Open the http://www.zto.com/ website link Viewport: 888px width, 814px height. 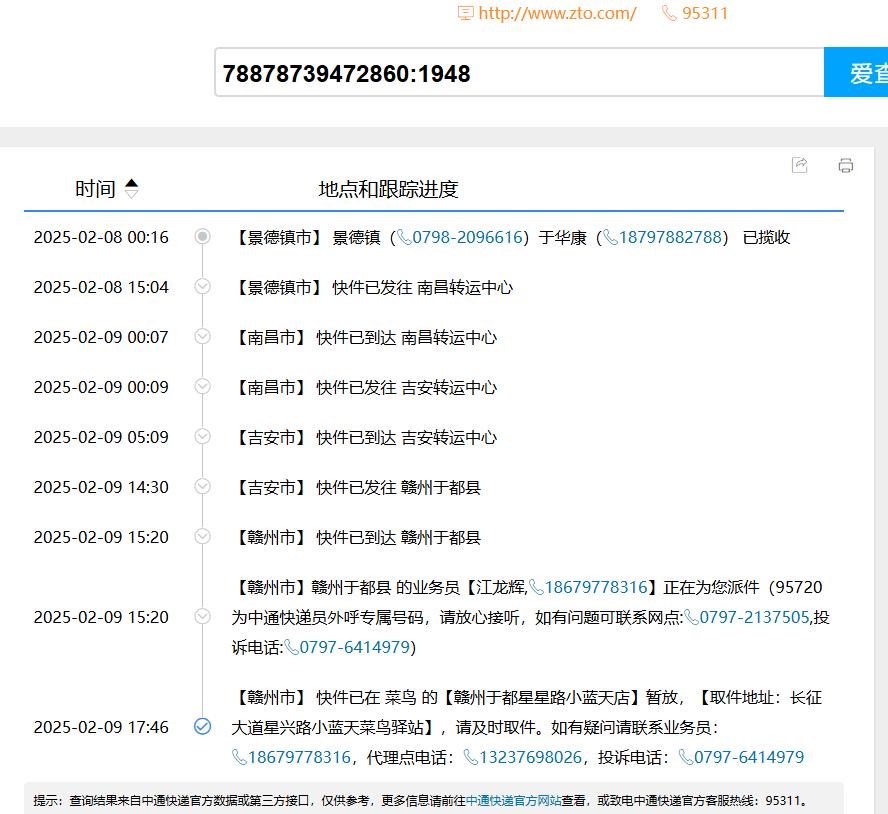(557, 13)
